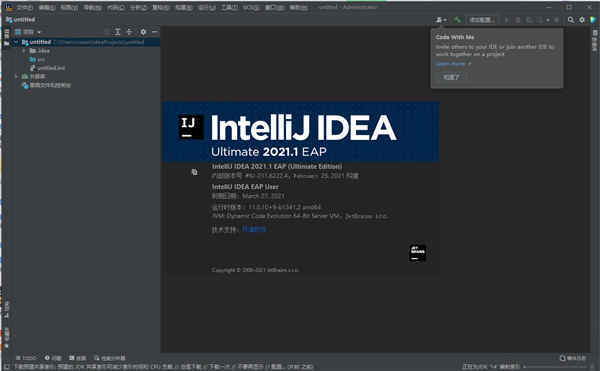Viewport: 600px width, 371px height.
Task: Click the Favorites side tab on left edge
Action: pyautogui.click(x=6, y=338)
